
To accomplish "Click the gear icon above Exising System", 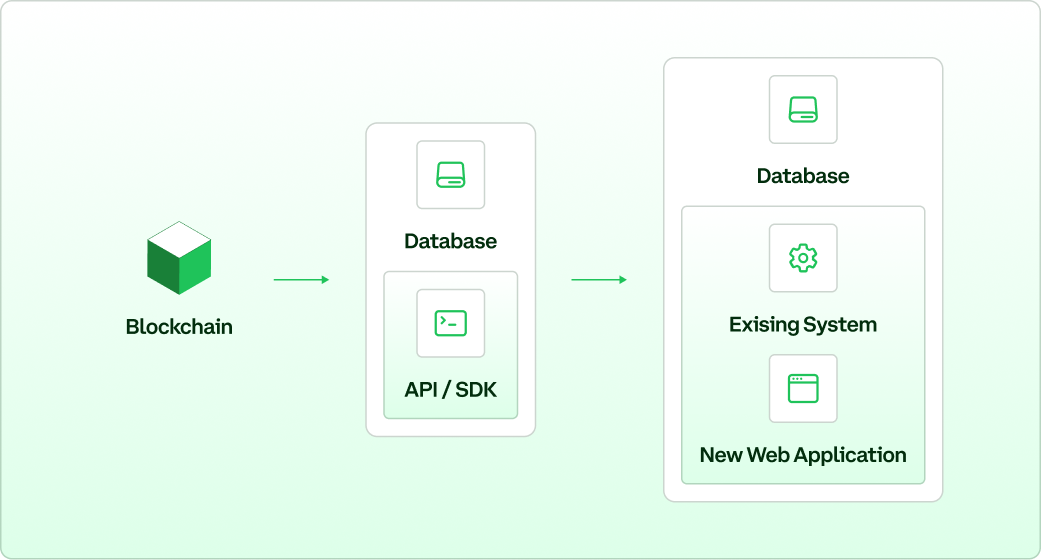I will pos(803,258).
